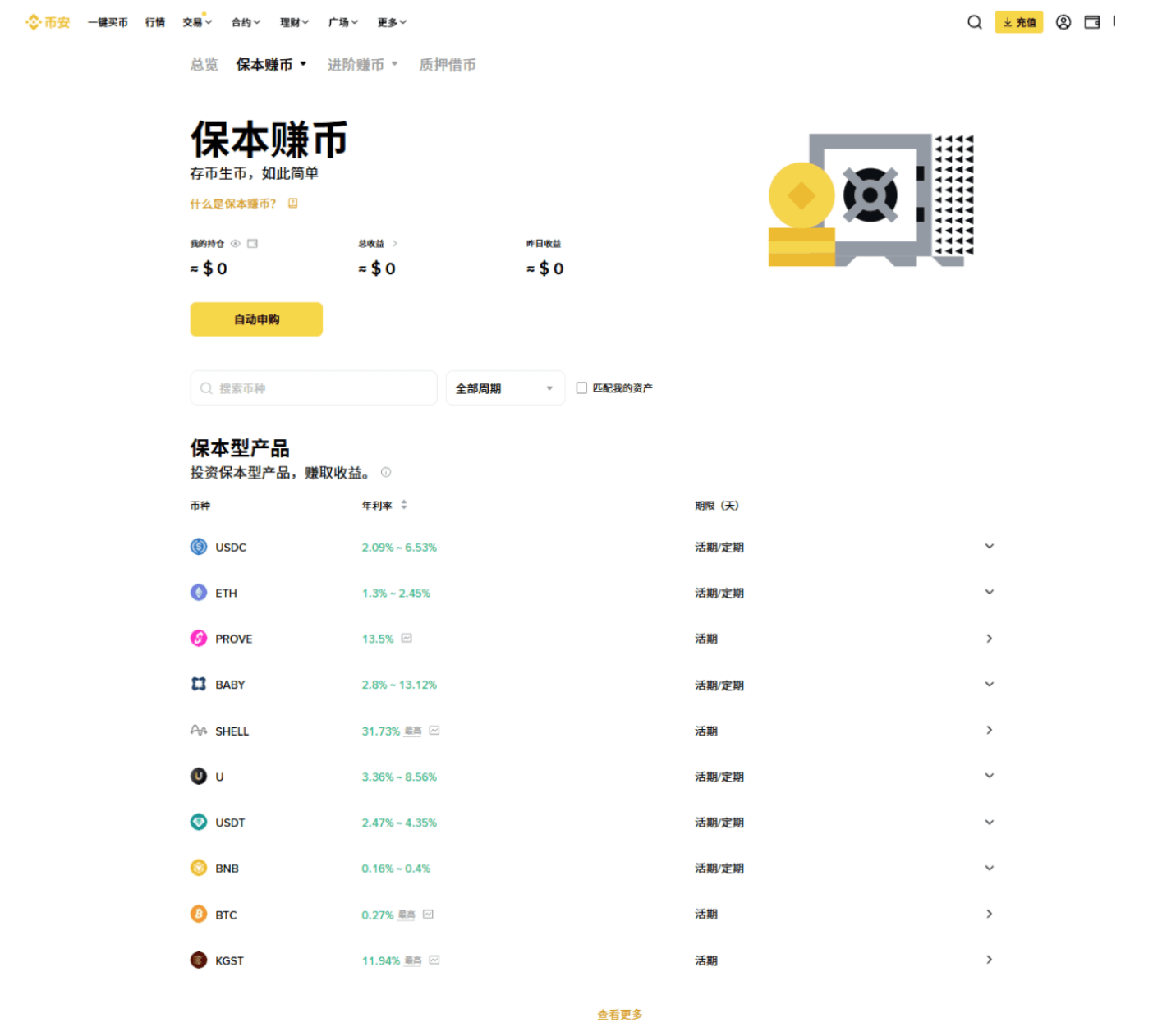Click the yellow 充值 deposit button
The image size is (1153, 1036).
1018,22
